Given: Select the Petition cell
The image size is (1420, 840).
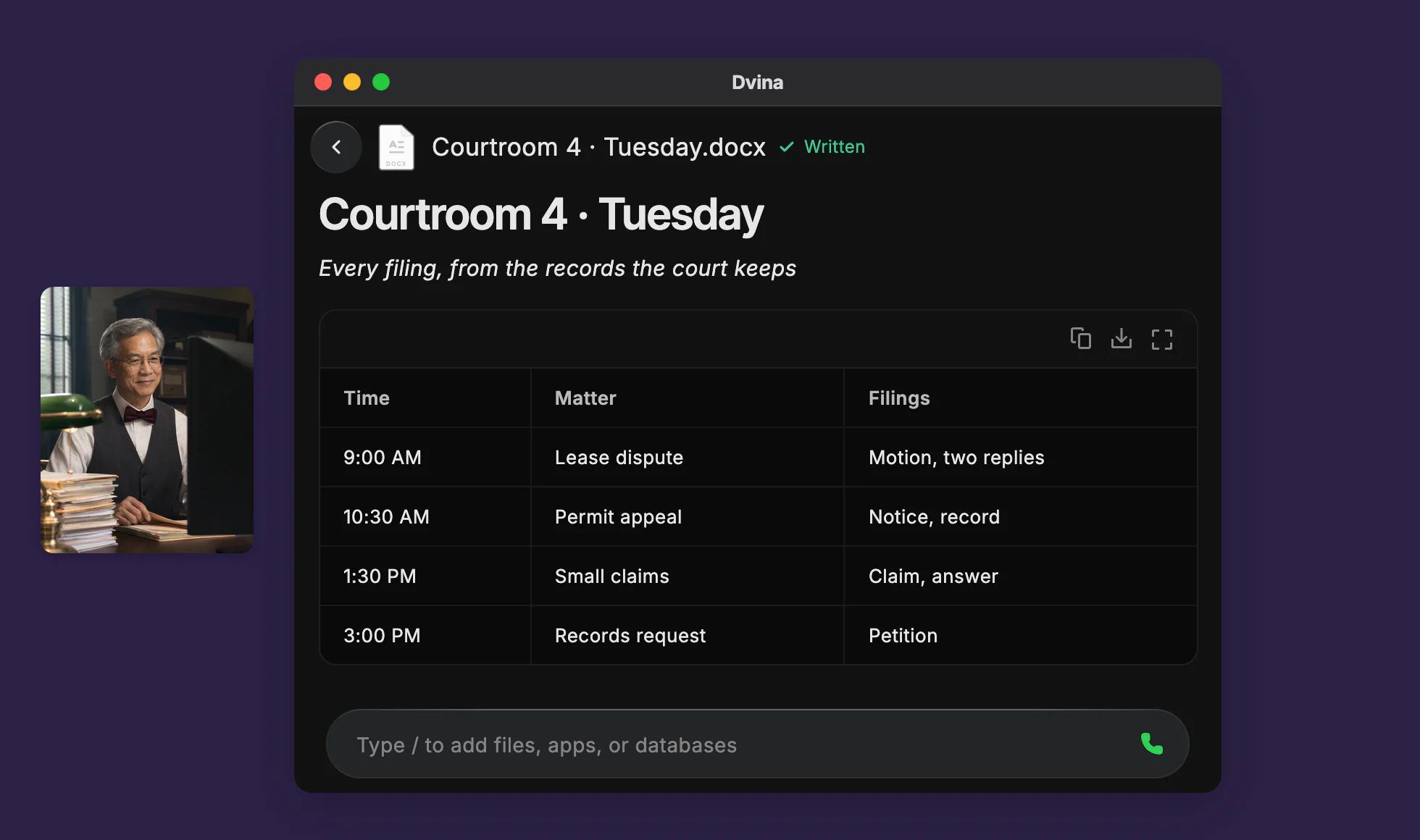Looking at the screenshot, I should (1021, 635).
